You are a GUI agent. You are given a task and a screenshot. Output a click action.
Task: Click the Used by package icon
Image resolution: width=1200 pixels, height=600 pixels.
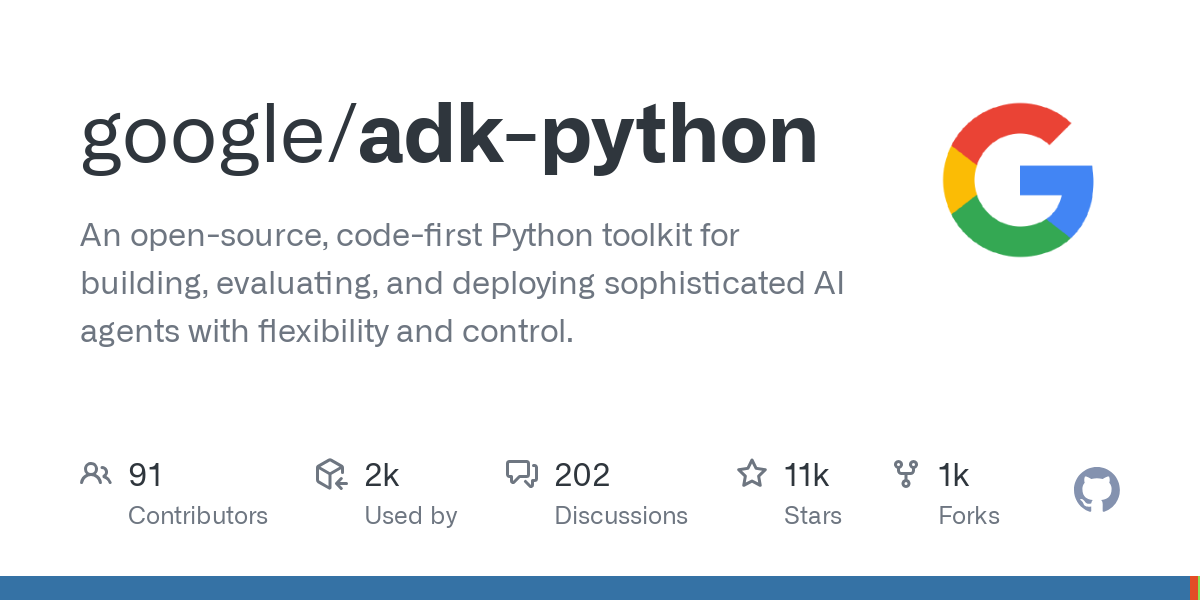[x=331, y=474]
